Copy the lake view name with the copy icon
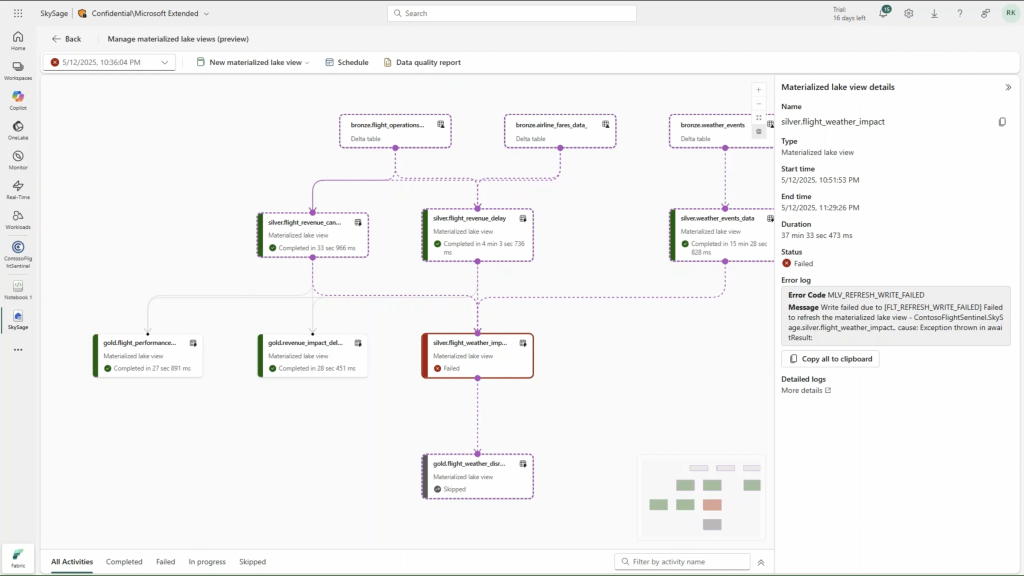The height and width of the screenshot is (576, 1024). pos(1002,121)
